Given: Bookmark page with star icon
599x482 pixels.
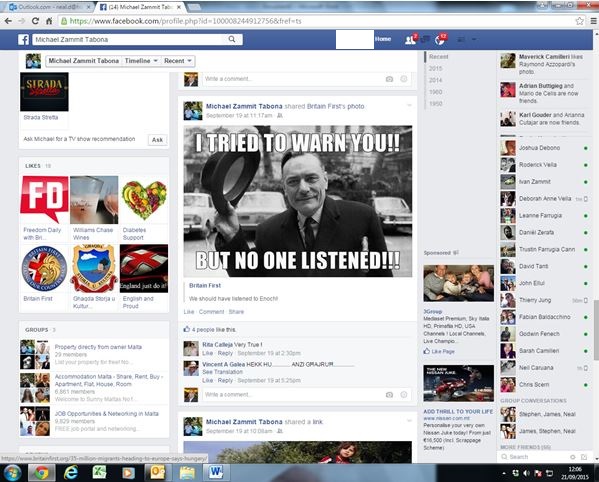Looking at the screenshot, I should (580, 21).
